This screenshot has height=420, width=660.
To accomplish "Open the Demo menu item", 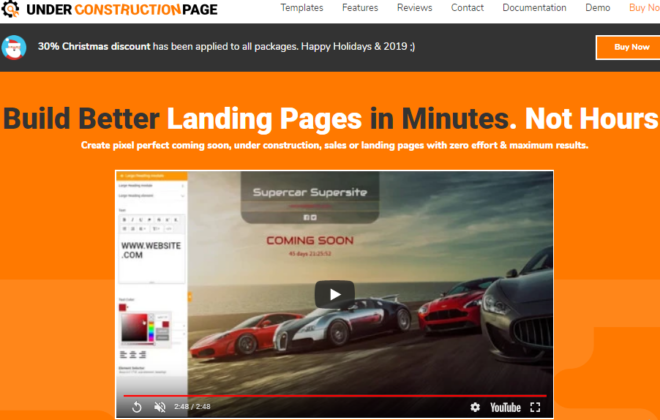I will click(x=598, y=8).
